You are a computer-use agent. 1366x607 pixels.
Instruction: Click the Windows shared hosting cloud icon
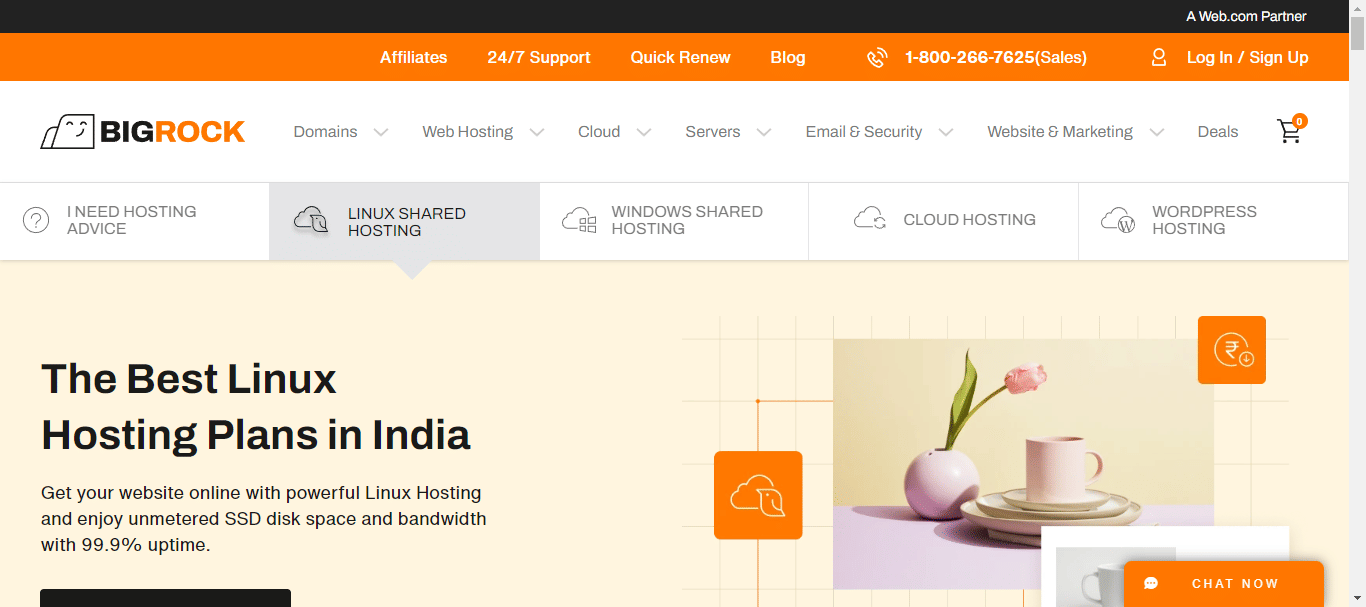(579, 220)
